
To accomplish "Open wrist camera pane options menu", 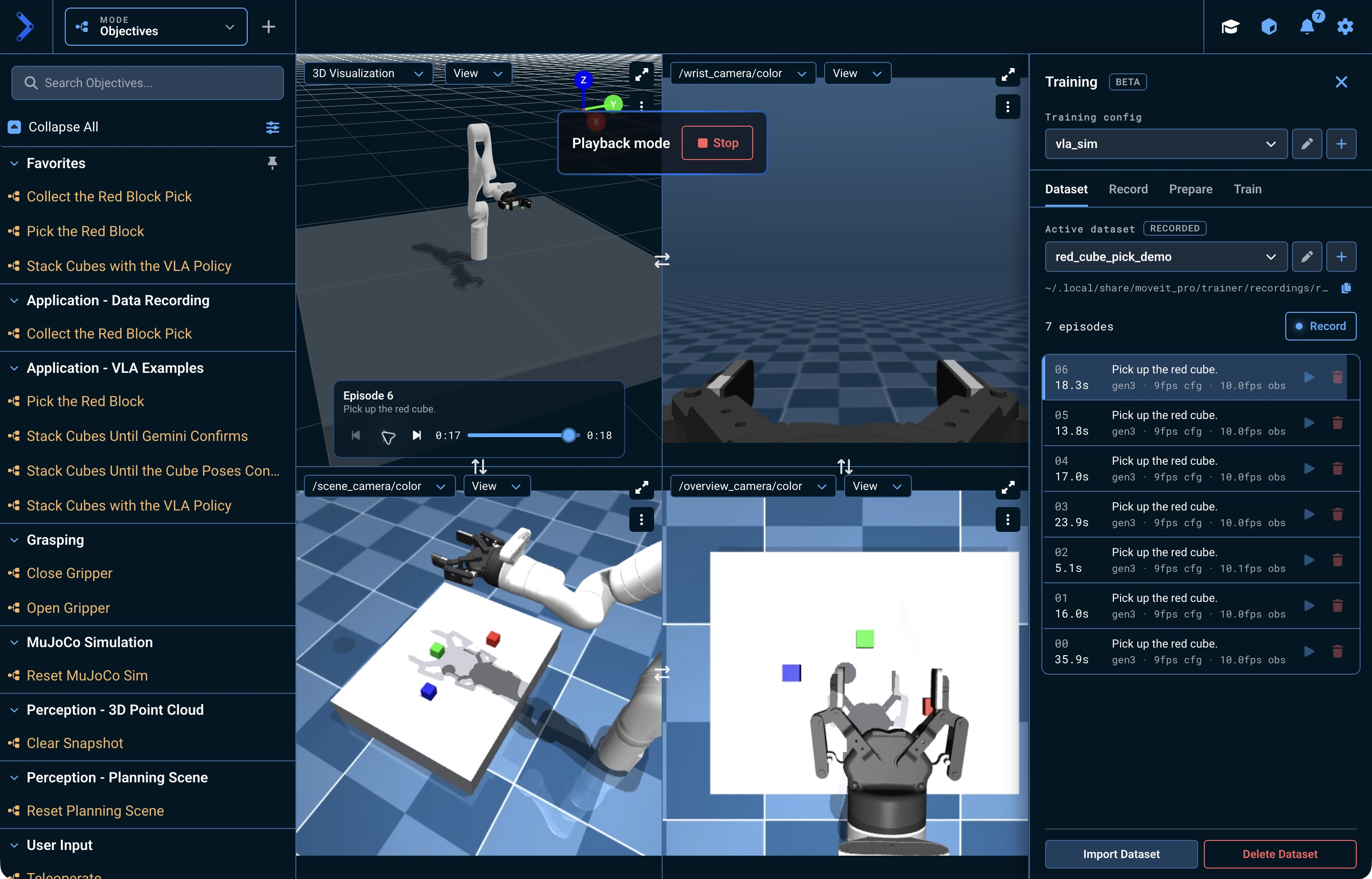I will [1008, 107].
